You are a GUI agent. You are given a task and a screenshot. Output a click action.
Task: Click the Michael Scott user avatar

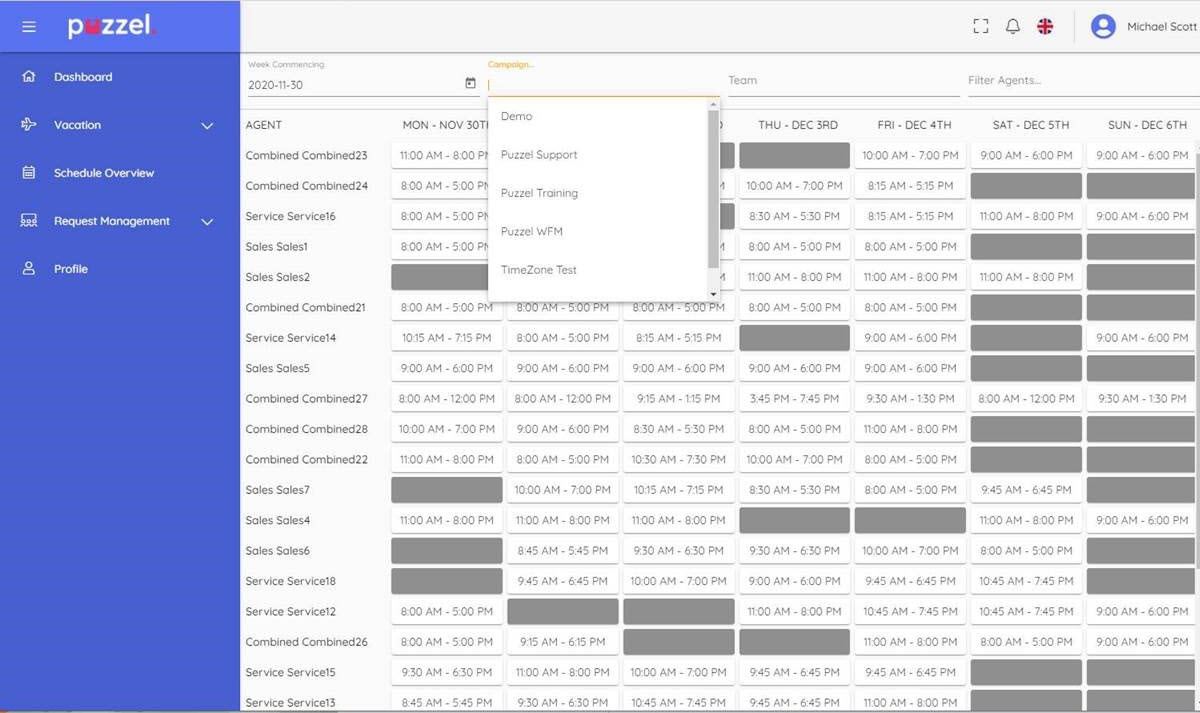(1103, 27)
